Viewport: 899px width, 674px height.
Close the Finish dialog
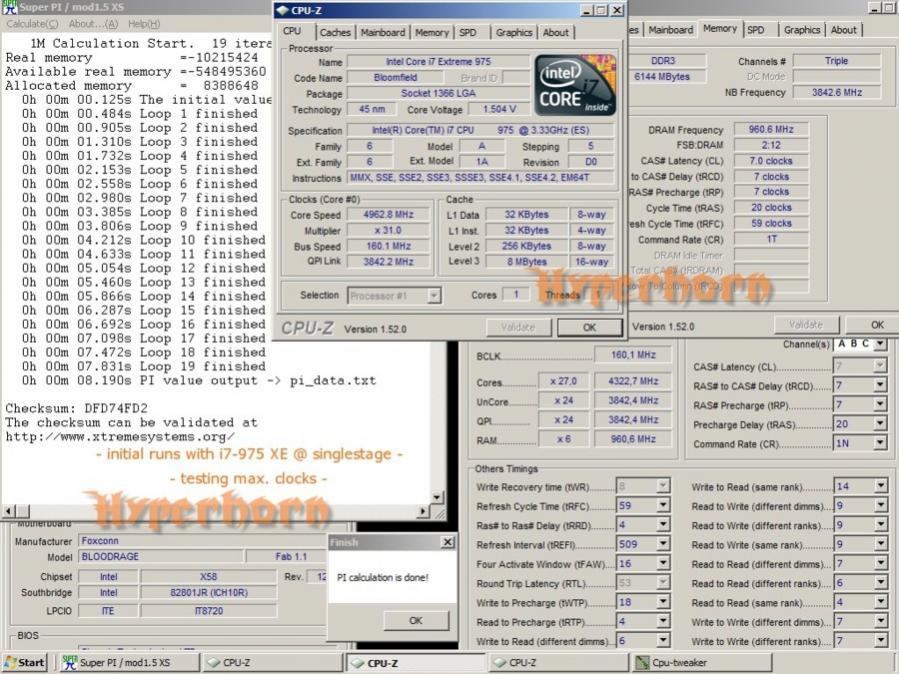point(447,542)
